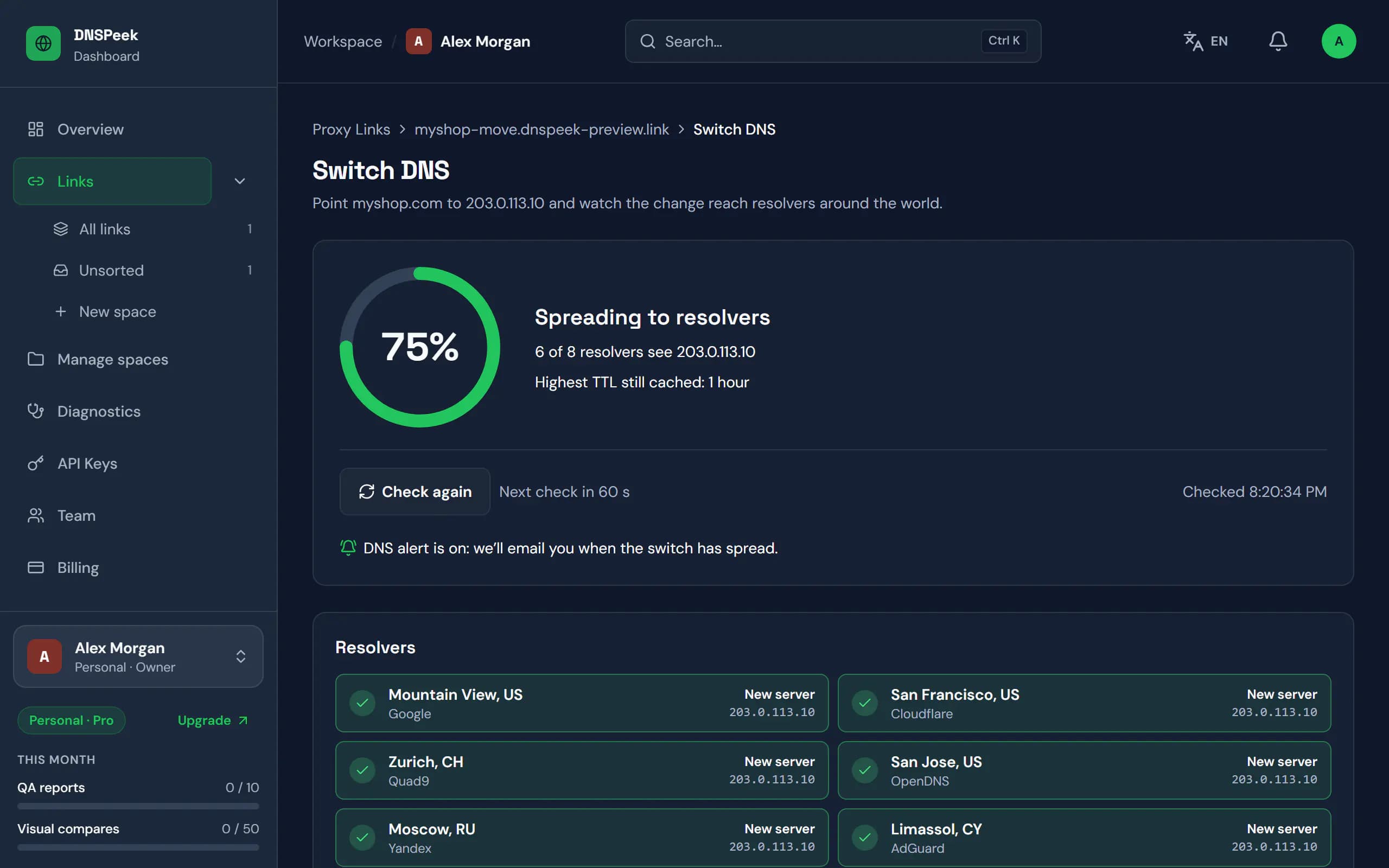This screenshot has width=1389, height=868.
Task: Click the Yandex label under Moscow, RU
Action: (410, 848)
